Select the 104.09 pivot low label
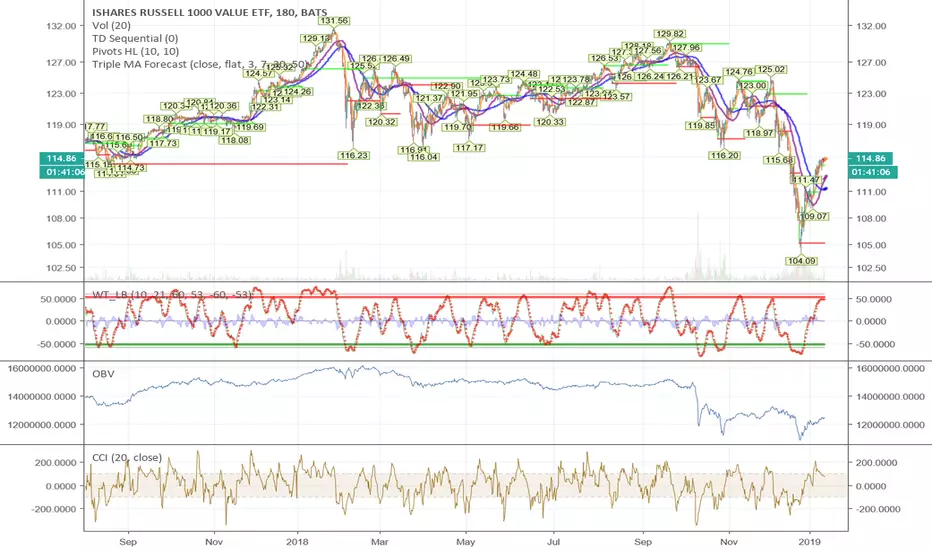The width and height of the screenshot is (932, 550). click(801, 261)
